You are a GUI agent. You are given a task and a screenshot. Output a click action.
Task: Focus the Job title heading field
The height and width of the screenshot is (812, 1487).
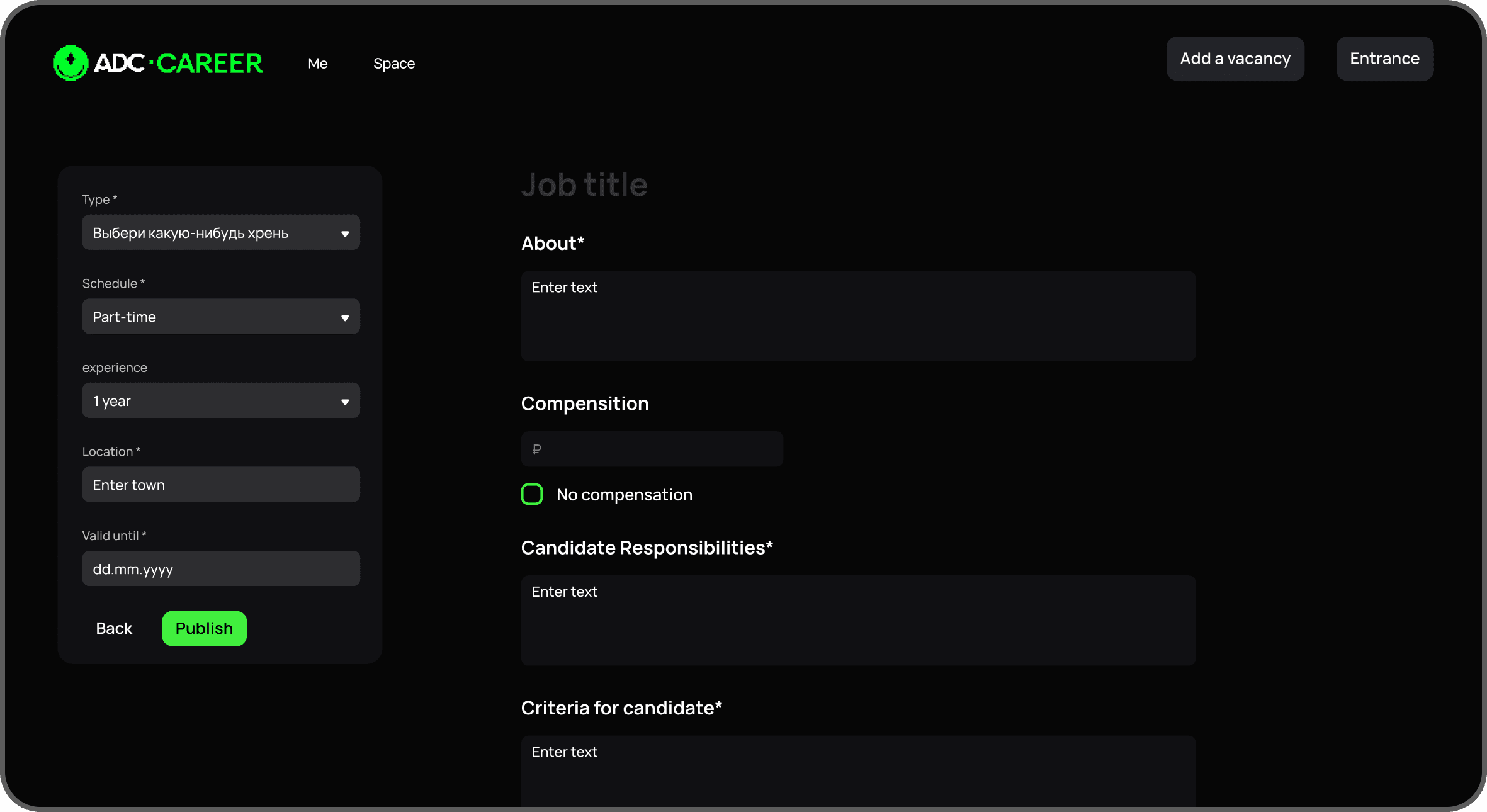coord(584,185)
